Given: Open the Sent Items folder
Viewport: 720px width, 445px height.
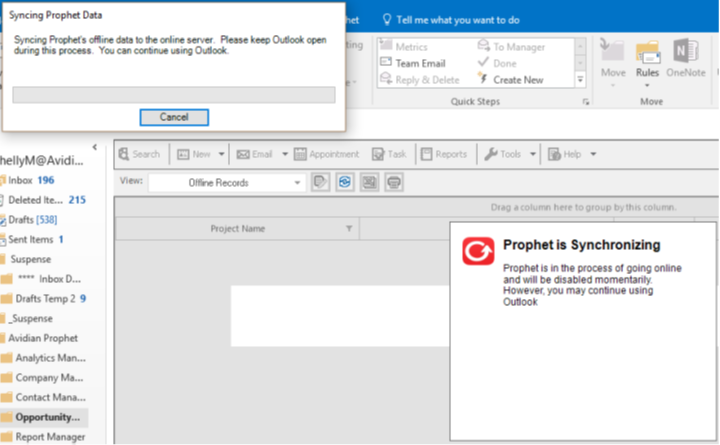Looking at the screenshot, I should pos(32,239).
